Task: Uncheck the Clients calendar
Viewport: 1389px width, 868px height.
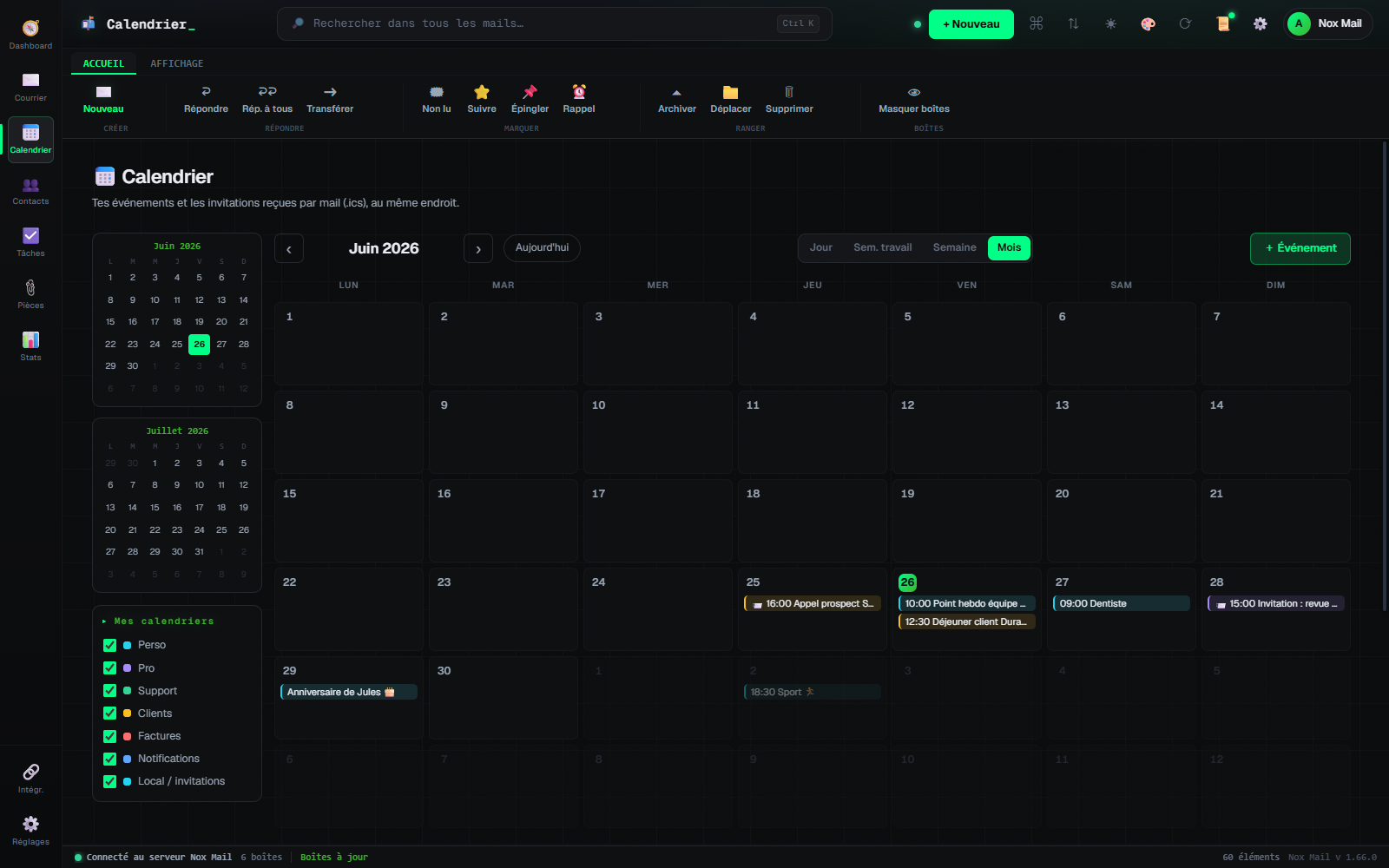Action: (109, 713)
